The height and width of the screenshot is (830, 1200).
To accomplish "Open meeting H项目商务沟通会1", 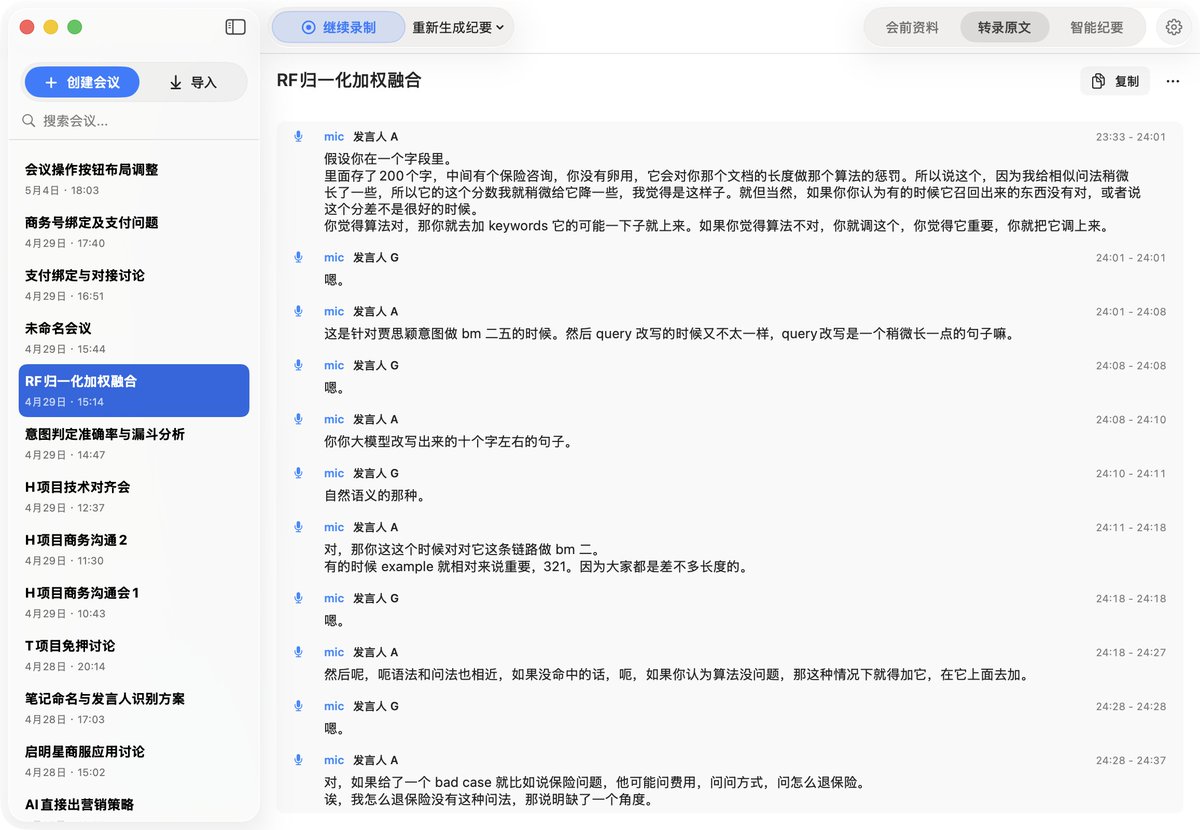I will click(134, 603).
